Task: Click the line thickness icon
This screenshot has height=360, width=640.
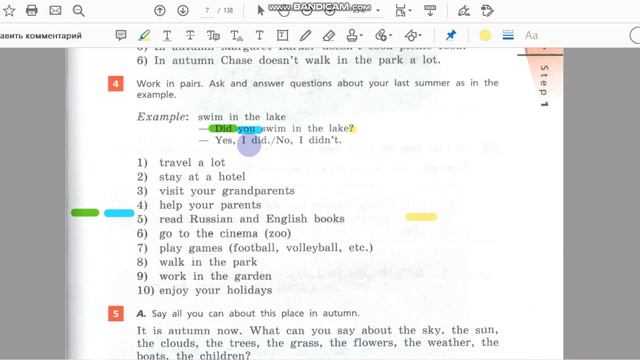Action: [508, 36]
